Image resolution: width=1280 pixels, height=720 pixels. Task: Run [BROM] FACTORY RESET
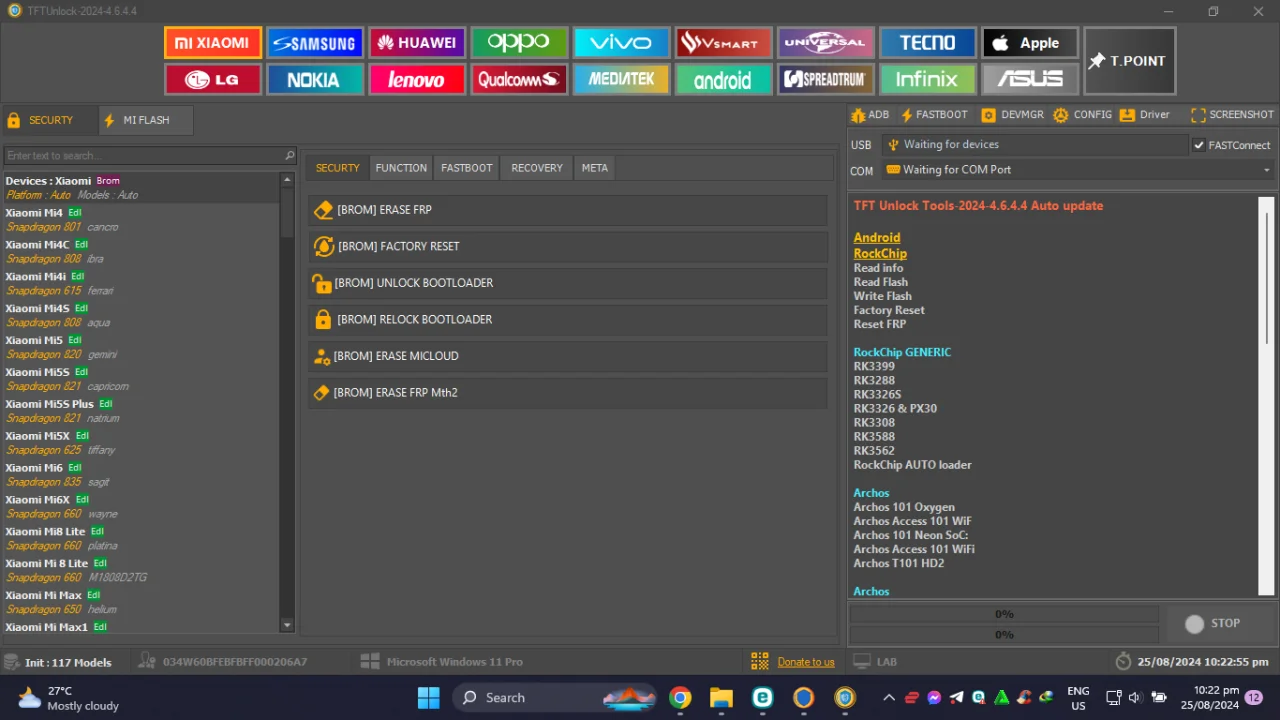(x=568, y=246)
